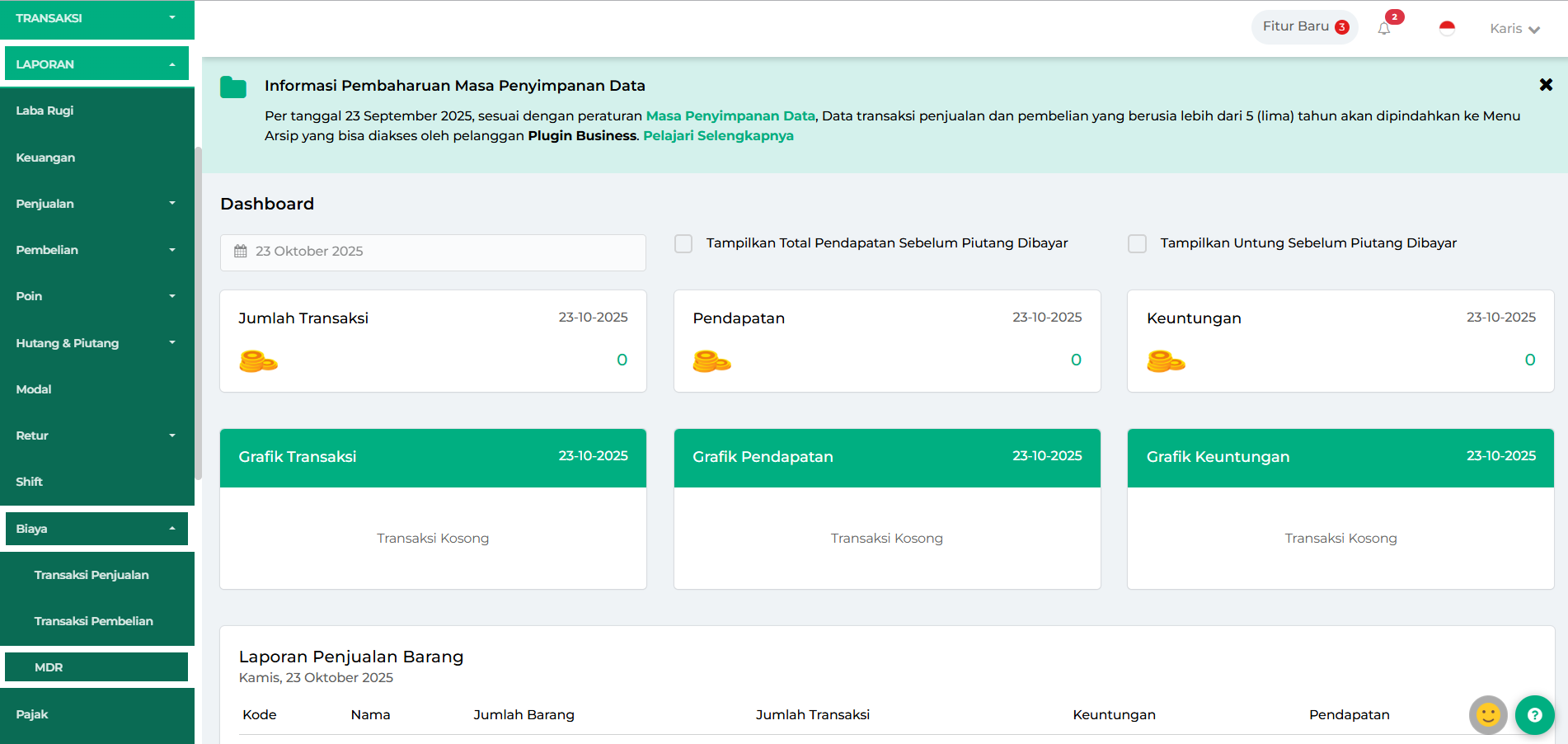This screenshot has height=744, width=1568.
Task: Open the Karis user account dropdown
Action: [1514, 29]
